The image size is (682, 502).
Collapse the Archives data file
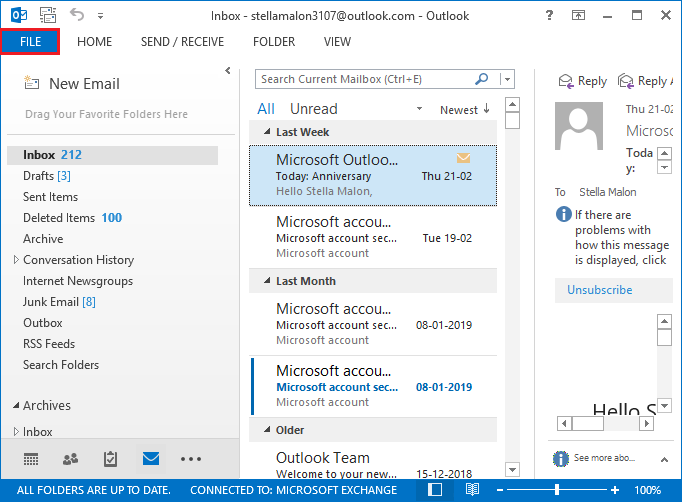[16, 405]
